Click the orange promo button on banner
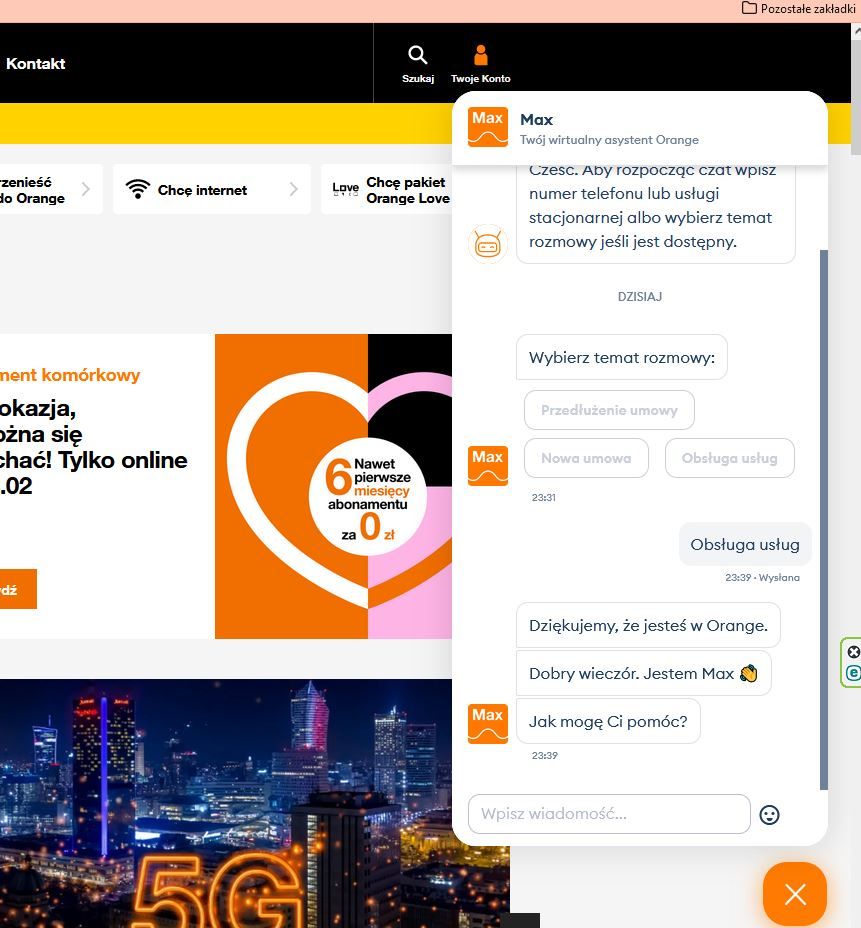Image resolution: width=861 pixels, height=928 pixels. [18, 589]
